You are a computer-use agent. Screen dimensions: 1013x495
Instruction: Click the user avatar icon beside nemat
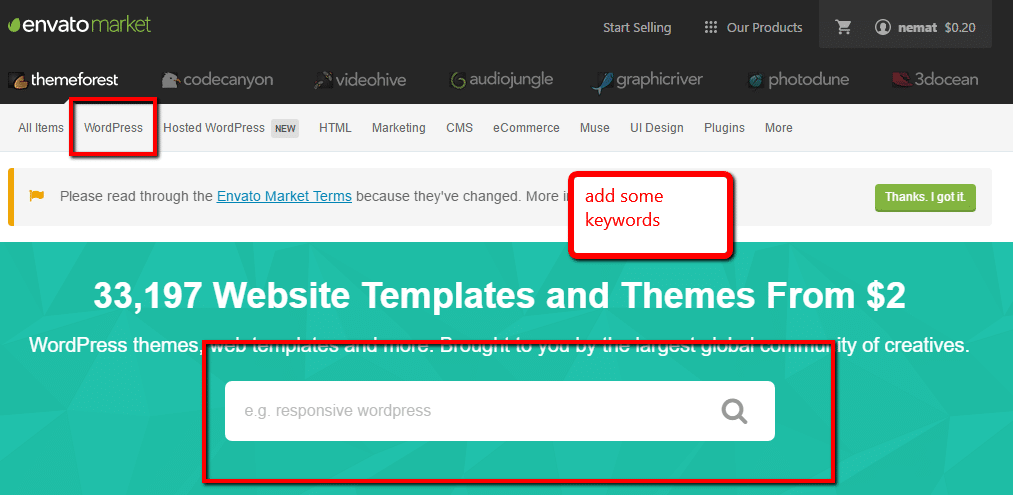[882, 27]
